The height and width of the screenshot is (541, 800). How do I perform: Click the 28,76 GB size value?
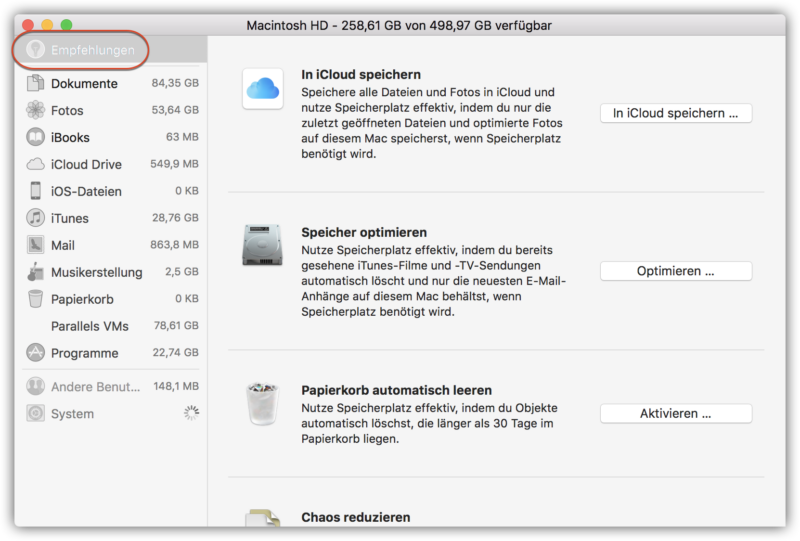coord(176,217)
